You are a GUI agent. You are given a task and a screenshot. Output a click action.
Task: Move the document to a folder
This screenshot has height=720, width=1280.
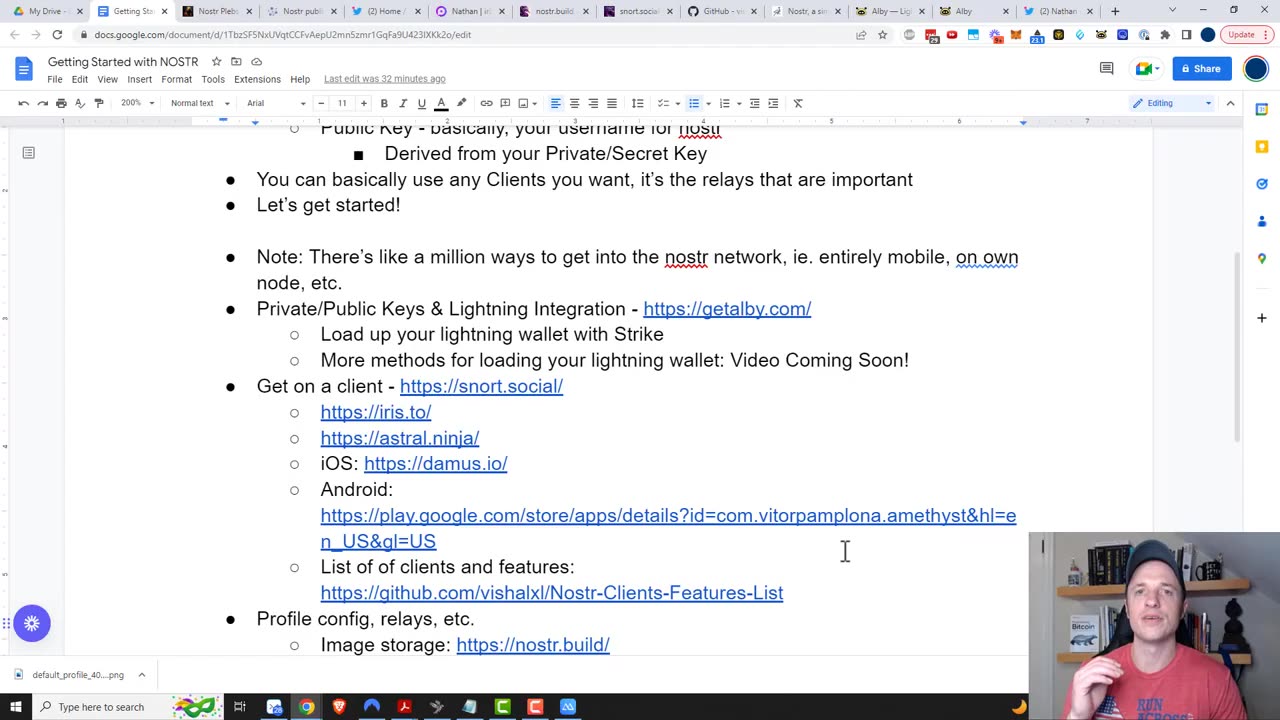click(236, 62)
